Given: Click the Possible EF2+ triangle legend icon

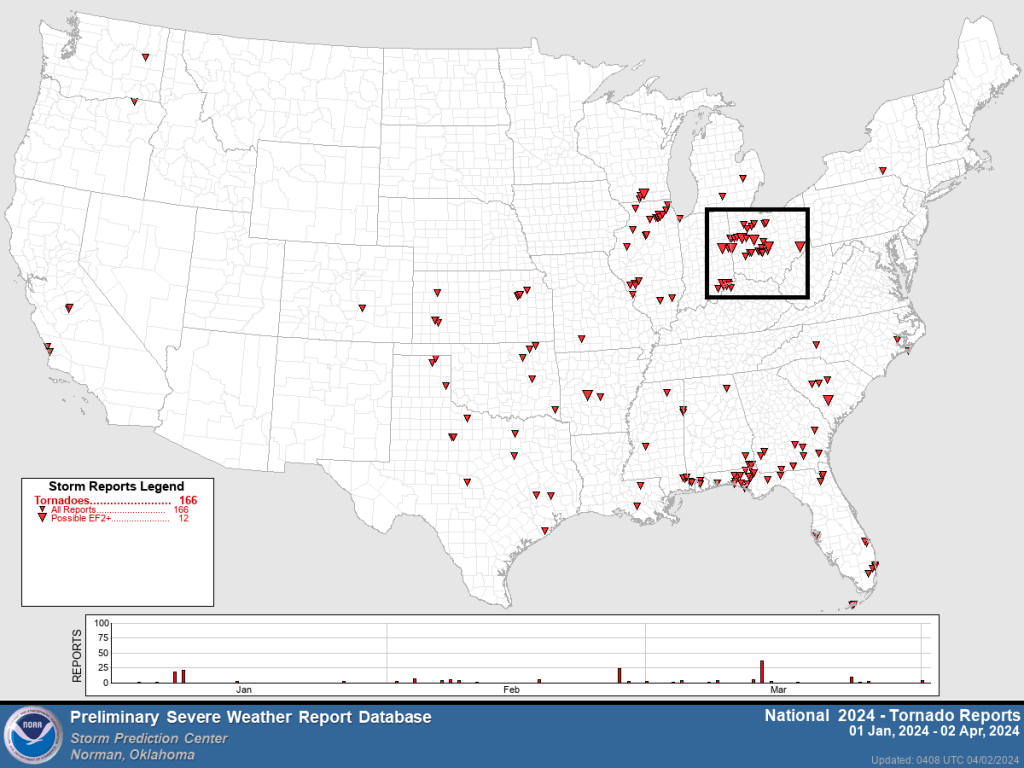Looking at the screenshot, I should click(42, 519).
